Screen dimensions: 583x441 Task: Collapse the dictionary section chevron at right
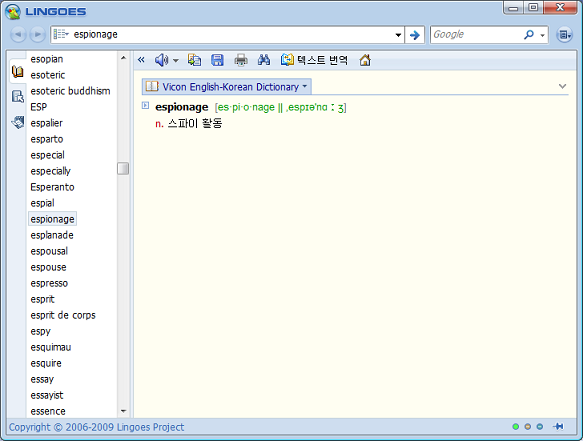pos(562,86)
